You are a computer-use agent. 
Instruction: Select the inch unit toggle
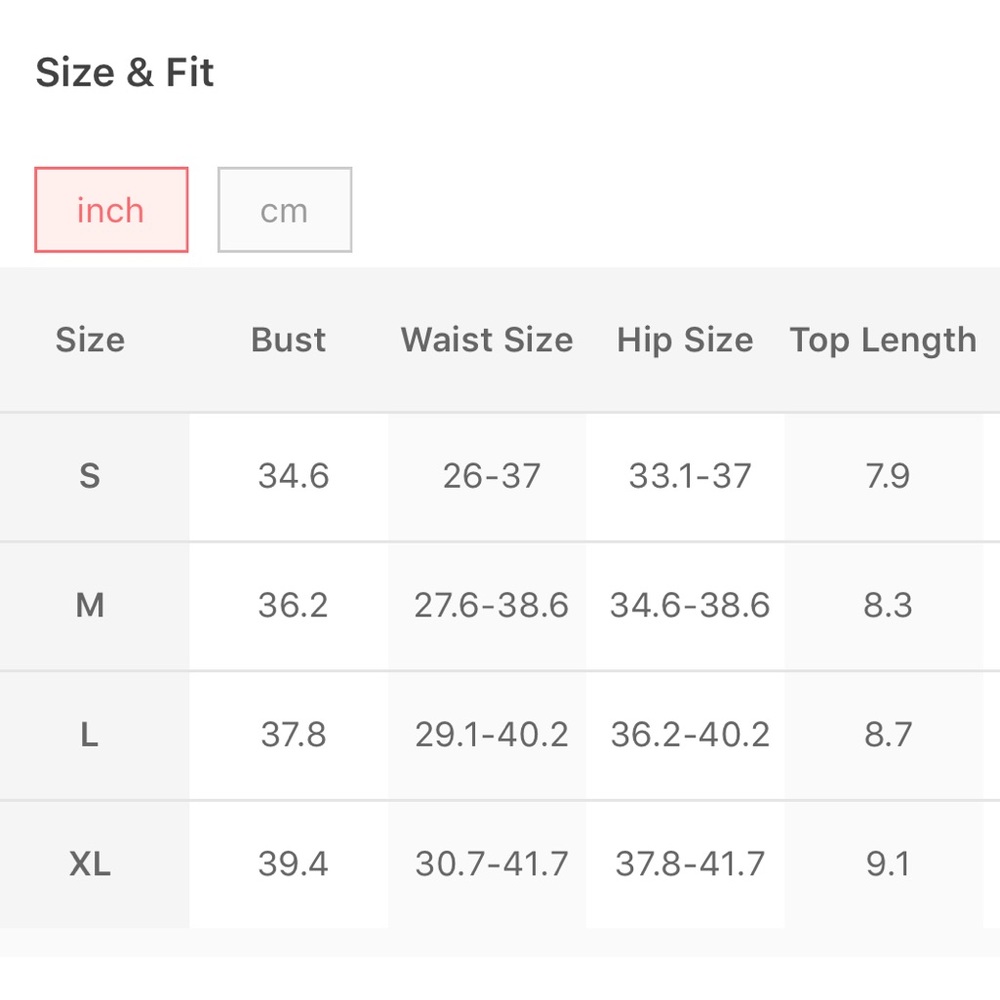tap(111, 210)
